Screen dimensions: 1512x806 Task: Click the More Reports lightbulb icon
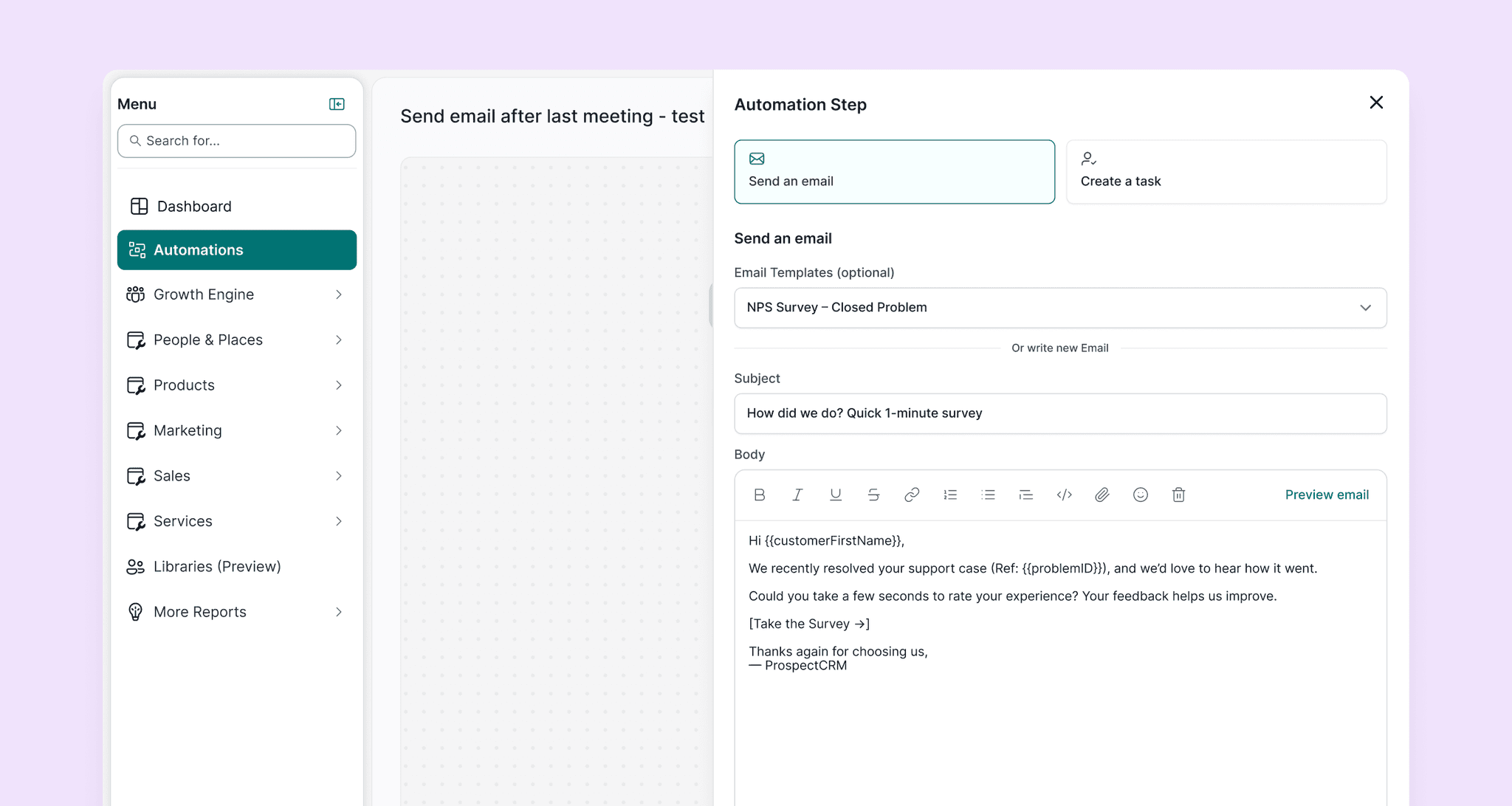[x=135, y=612]
